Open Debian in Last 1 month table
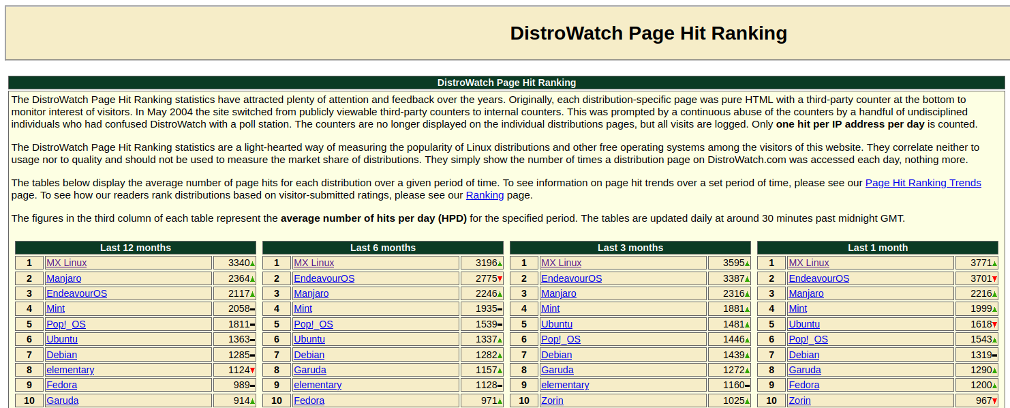This screenshot has height=408, width=1010. pyautogui.click(x=804, y=355)
